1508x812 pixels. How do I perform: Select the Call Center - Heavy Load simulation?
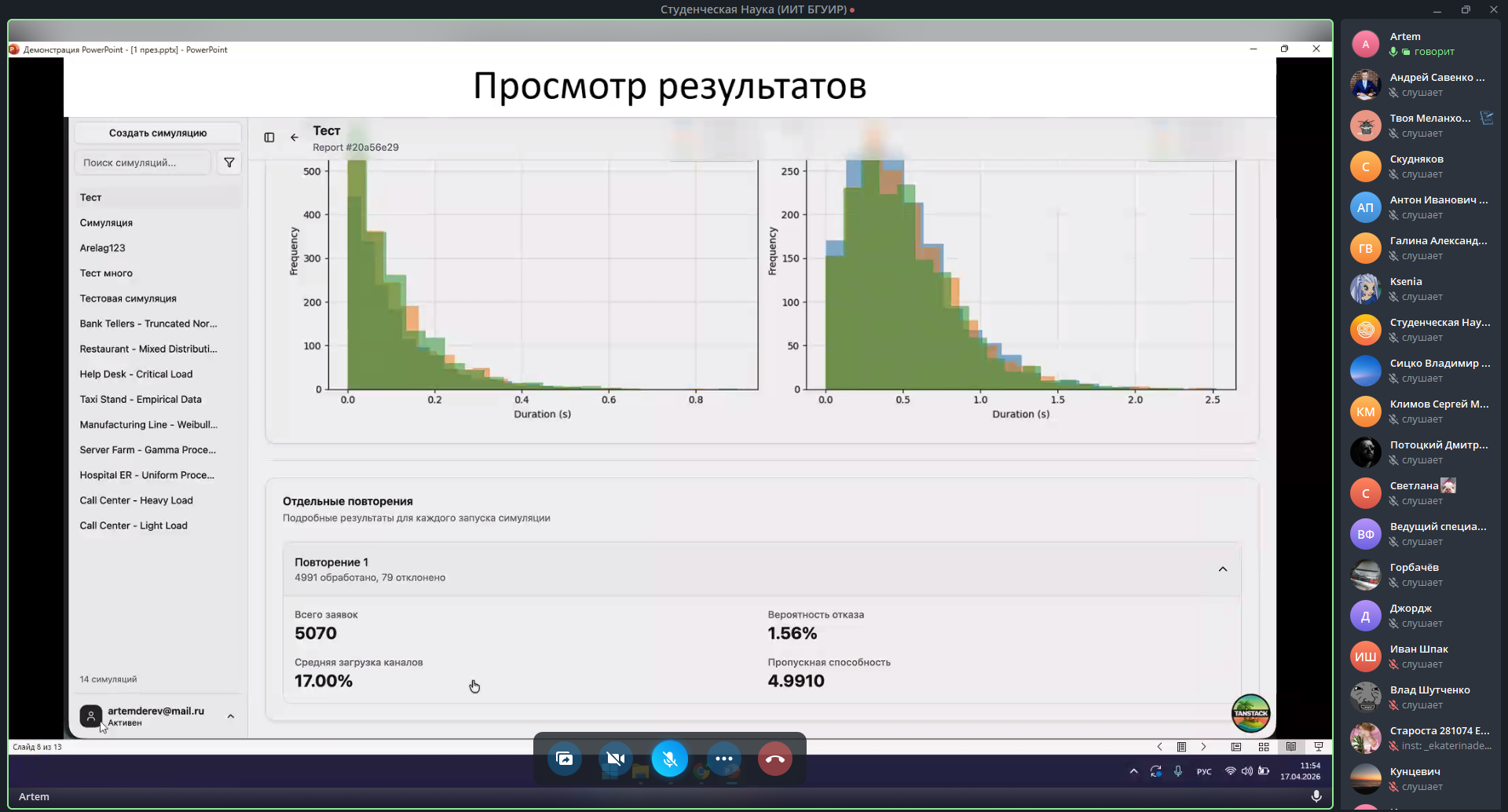tap(136, 500)
